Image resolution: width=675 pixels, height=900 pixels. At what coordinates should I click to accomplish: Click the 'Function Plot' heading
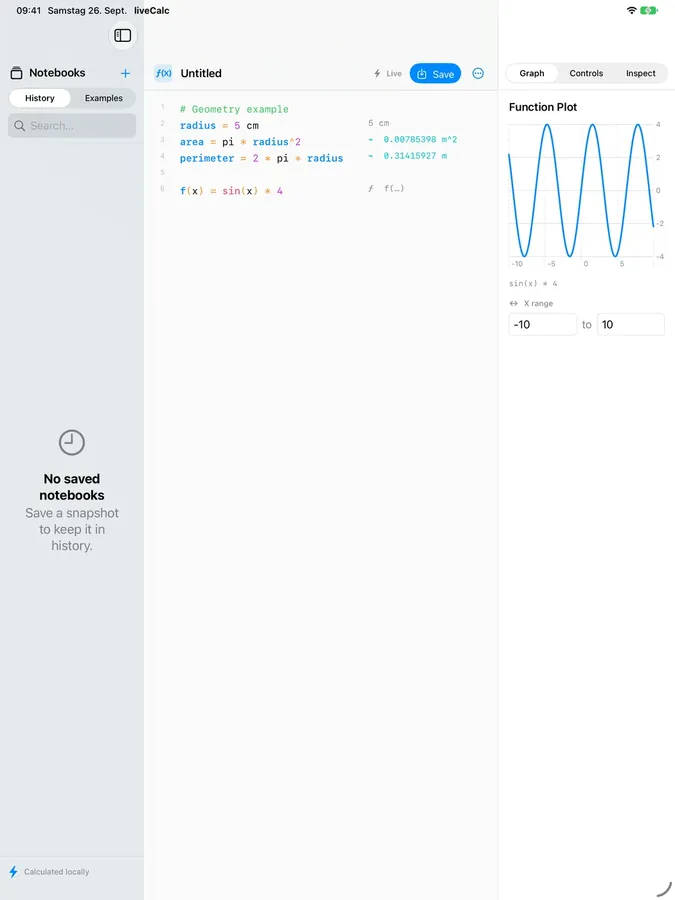tap(542, 107)
